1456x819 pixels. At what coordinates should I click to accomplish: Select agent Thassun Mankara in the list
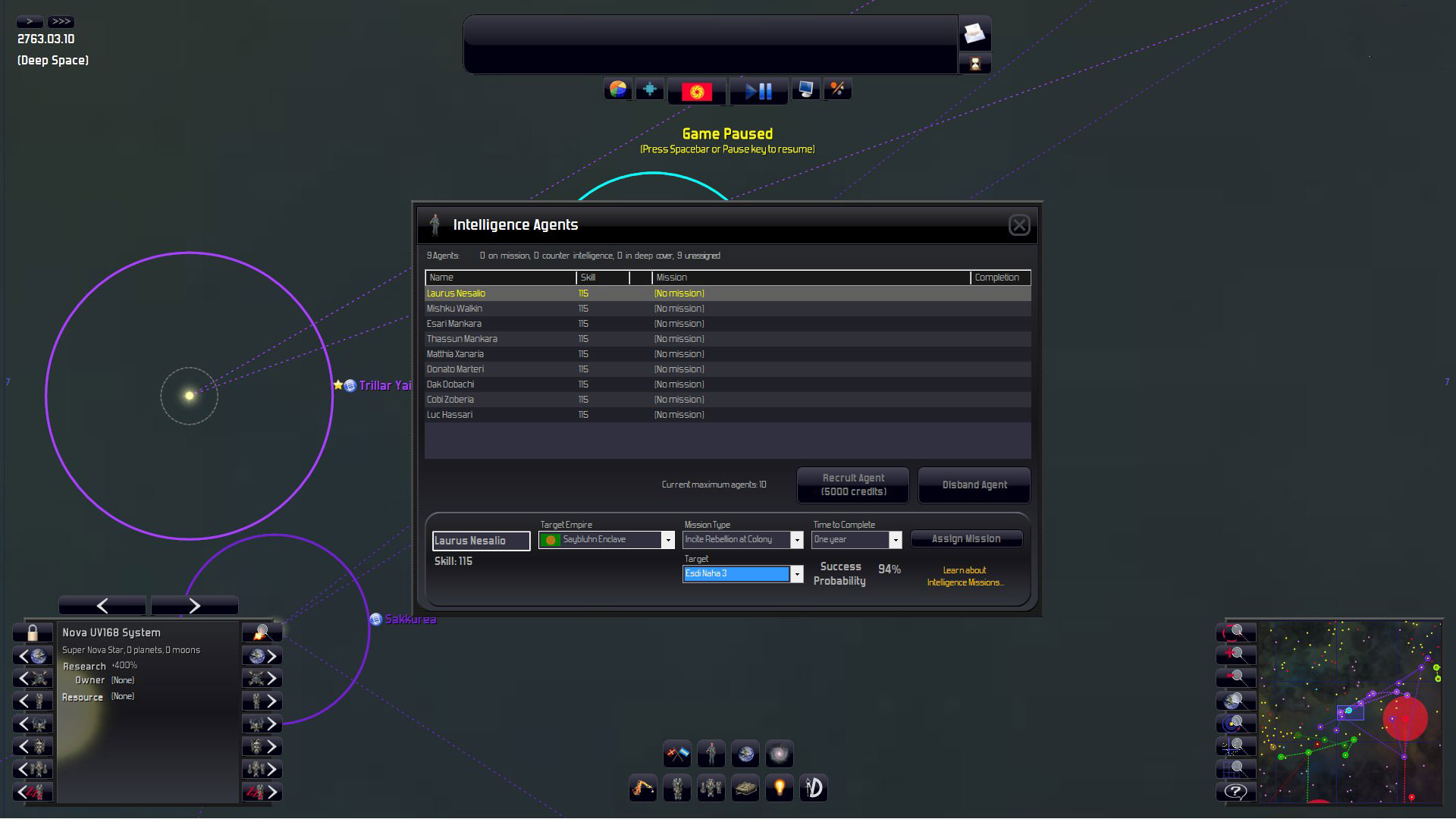coord(462,339)
